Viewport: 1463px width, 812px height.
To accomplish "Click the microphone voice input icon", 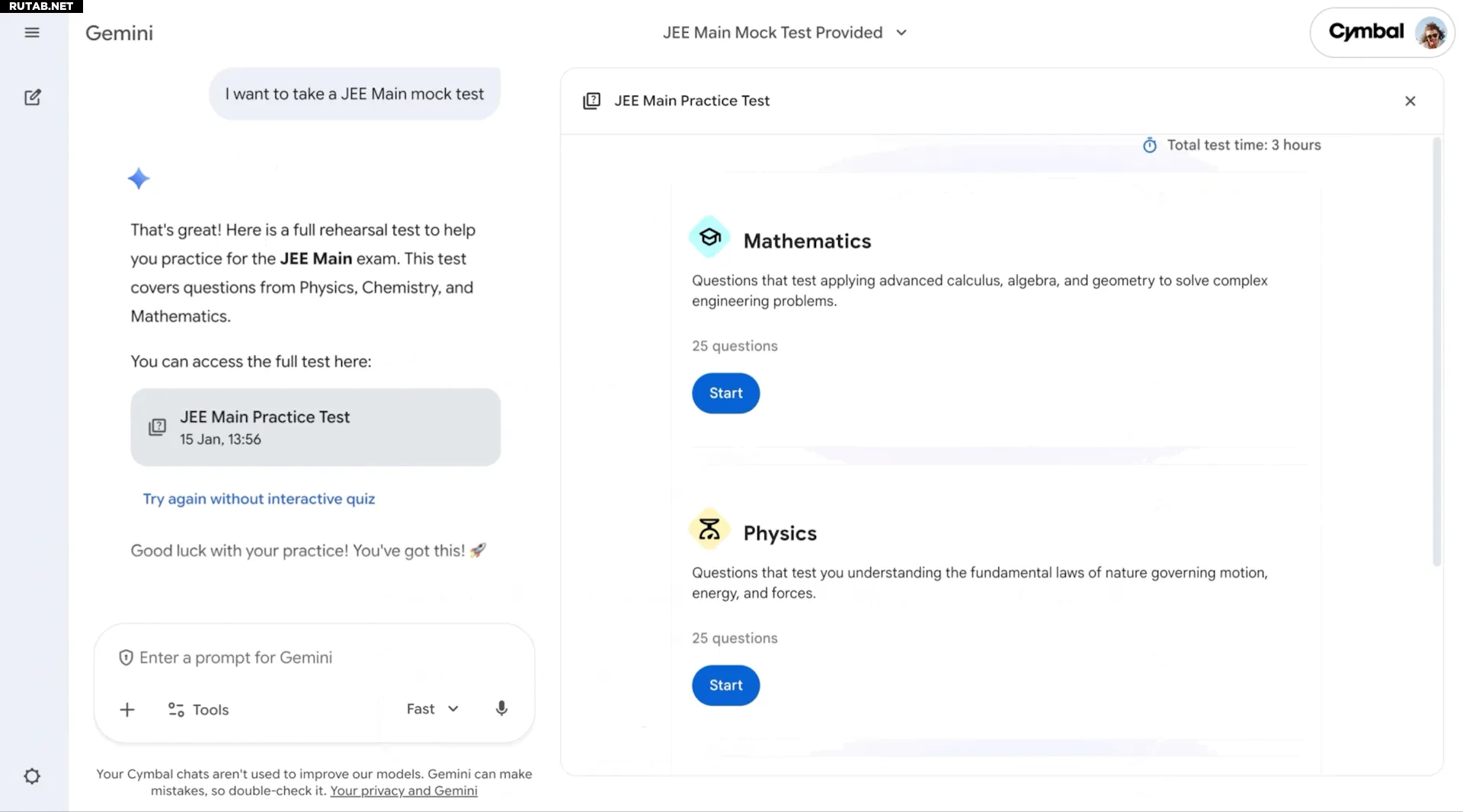I will click(501, 709).
